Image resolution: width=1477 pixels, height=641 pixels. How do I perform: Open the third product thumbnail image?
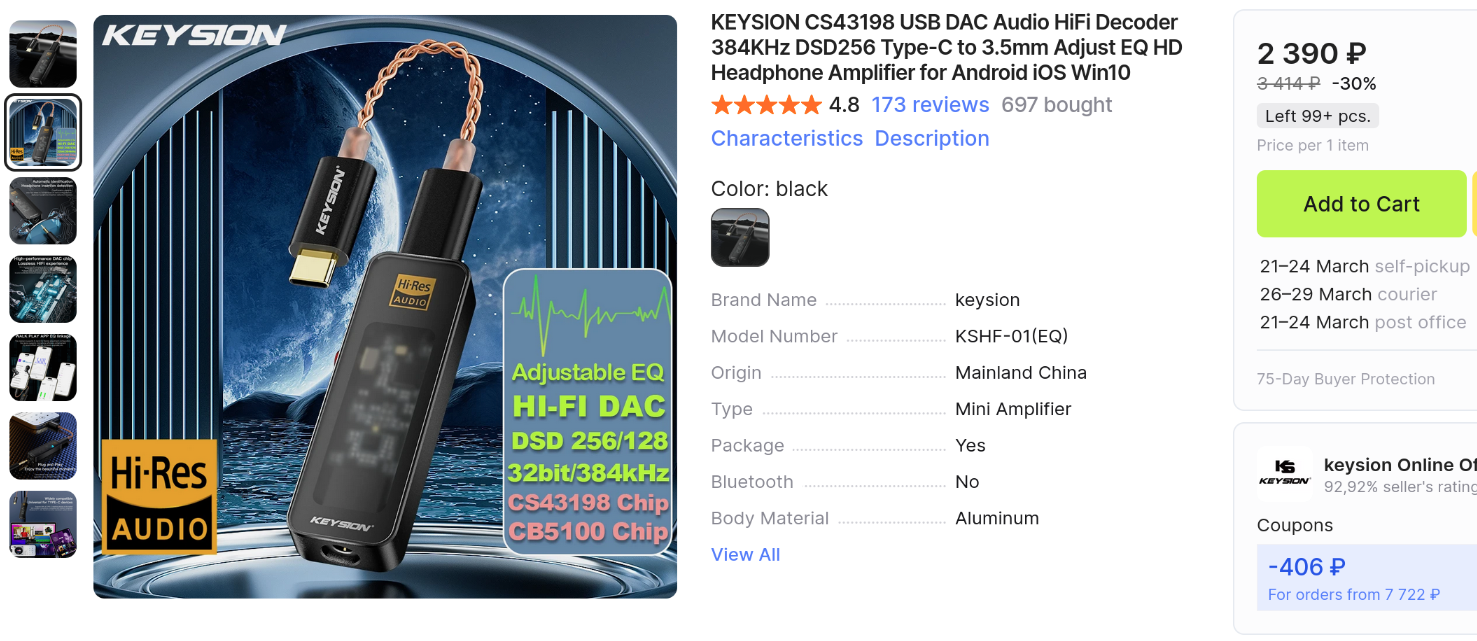pos(43,211)
